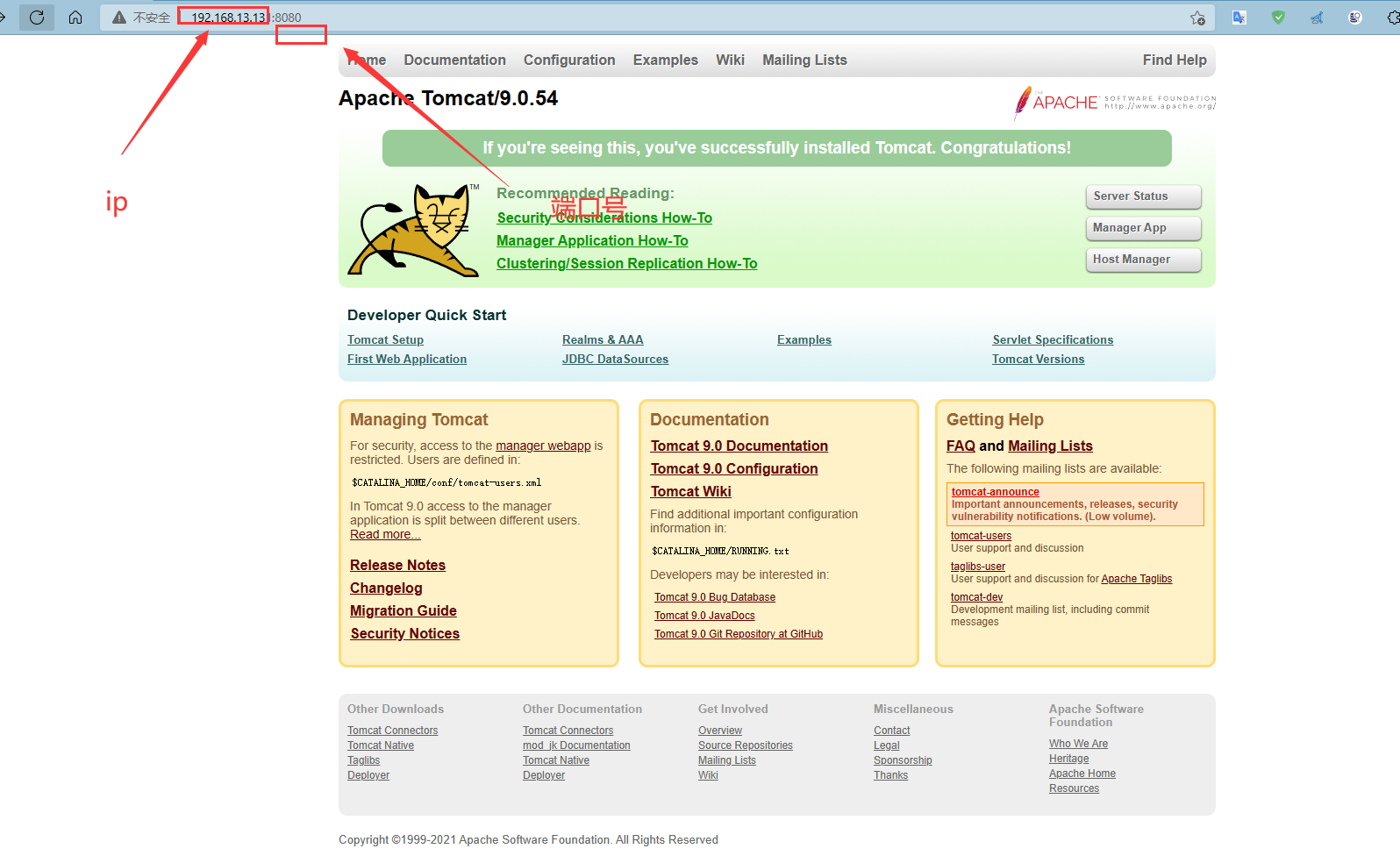1400x863 pixels.
Task: Open the Configuration nav tab
Action: [x=569, y=60]
